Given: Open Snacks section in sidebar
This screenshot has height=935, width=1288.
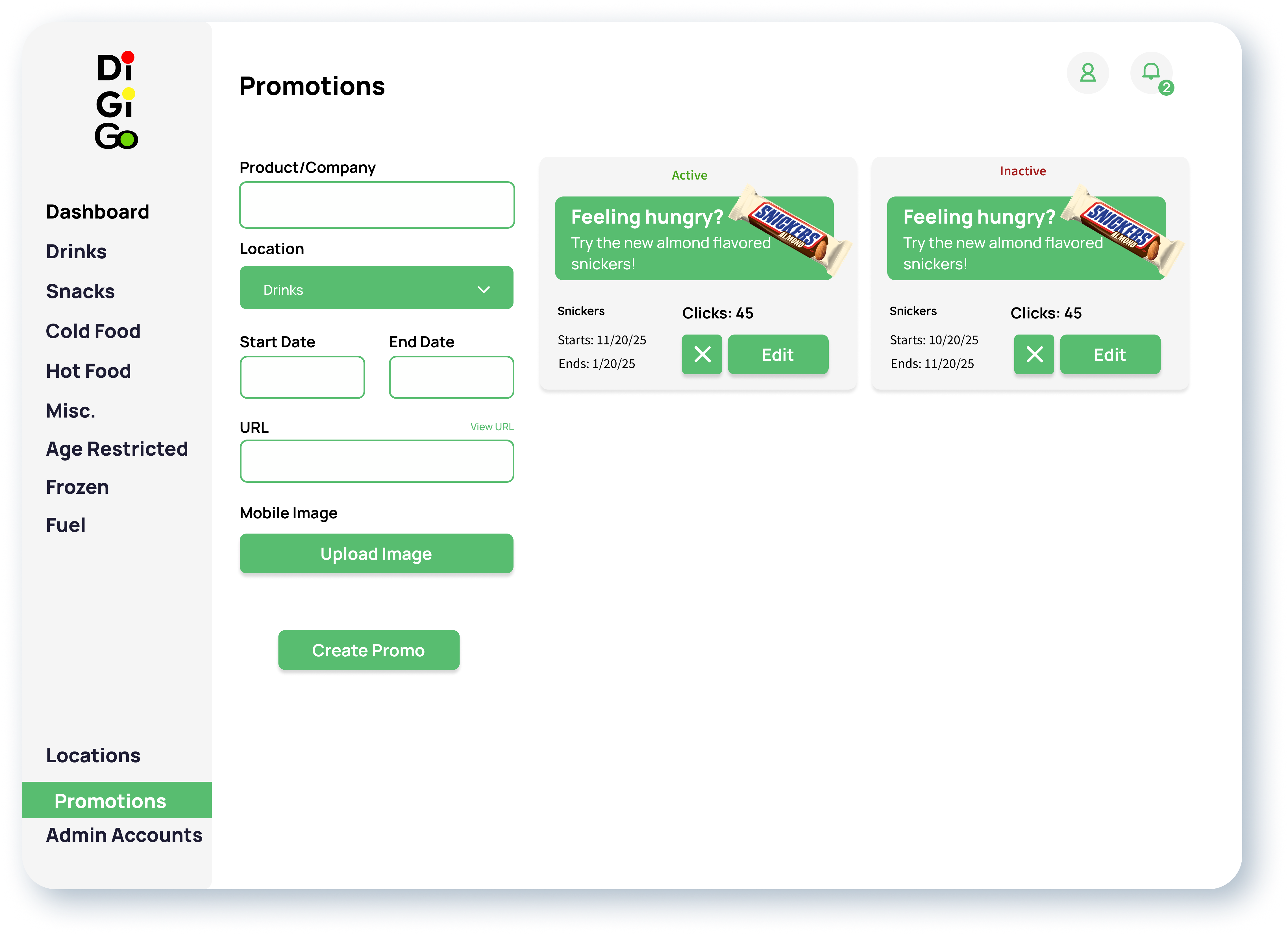Looking at the screenshot, I should 80,291.
